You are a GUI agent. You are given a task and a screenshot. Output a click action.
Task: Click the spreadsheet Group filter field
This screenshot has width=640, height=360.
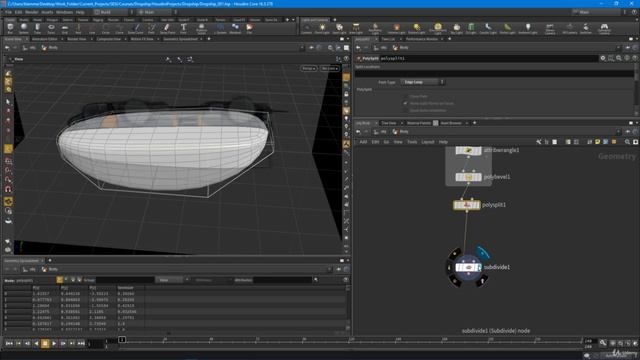[124, 280]
